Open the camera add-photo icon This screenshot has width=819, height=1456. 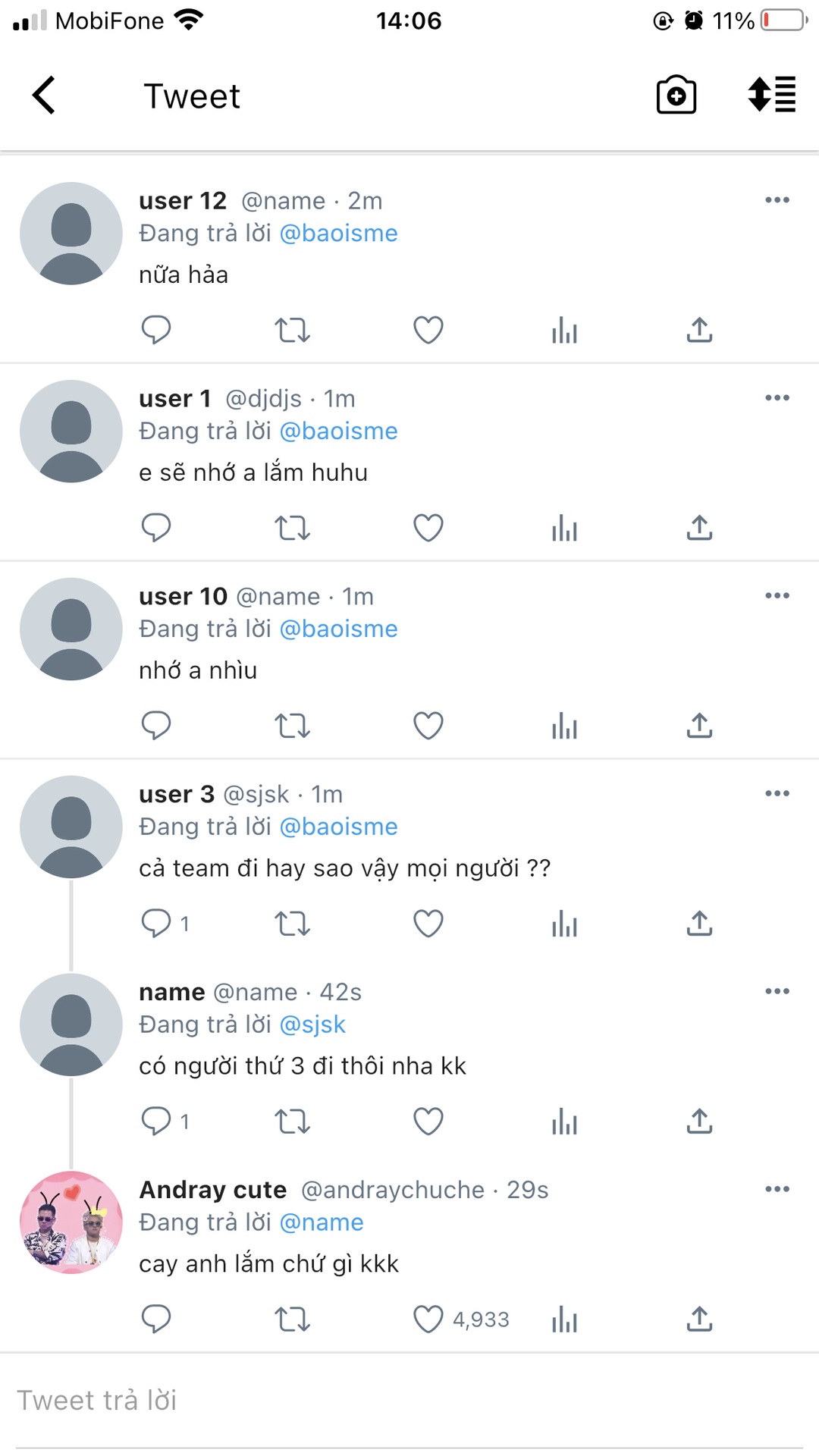(676, 95)
